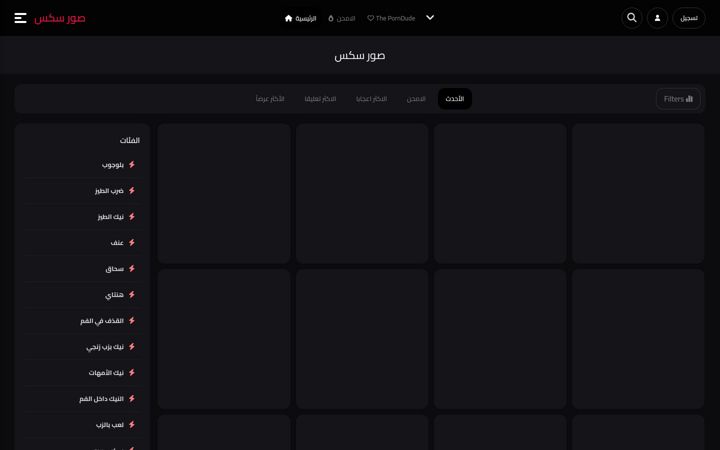Screen dimensions: 720x450
Task: Click the bar chart icon in Filters
Action: pos(689,99)
